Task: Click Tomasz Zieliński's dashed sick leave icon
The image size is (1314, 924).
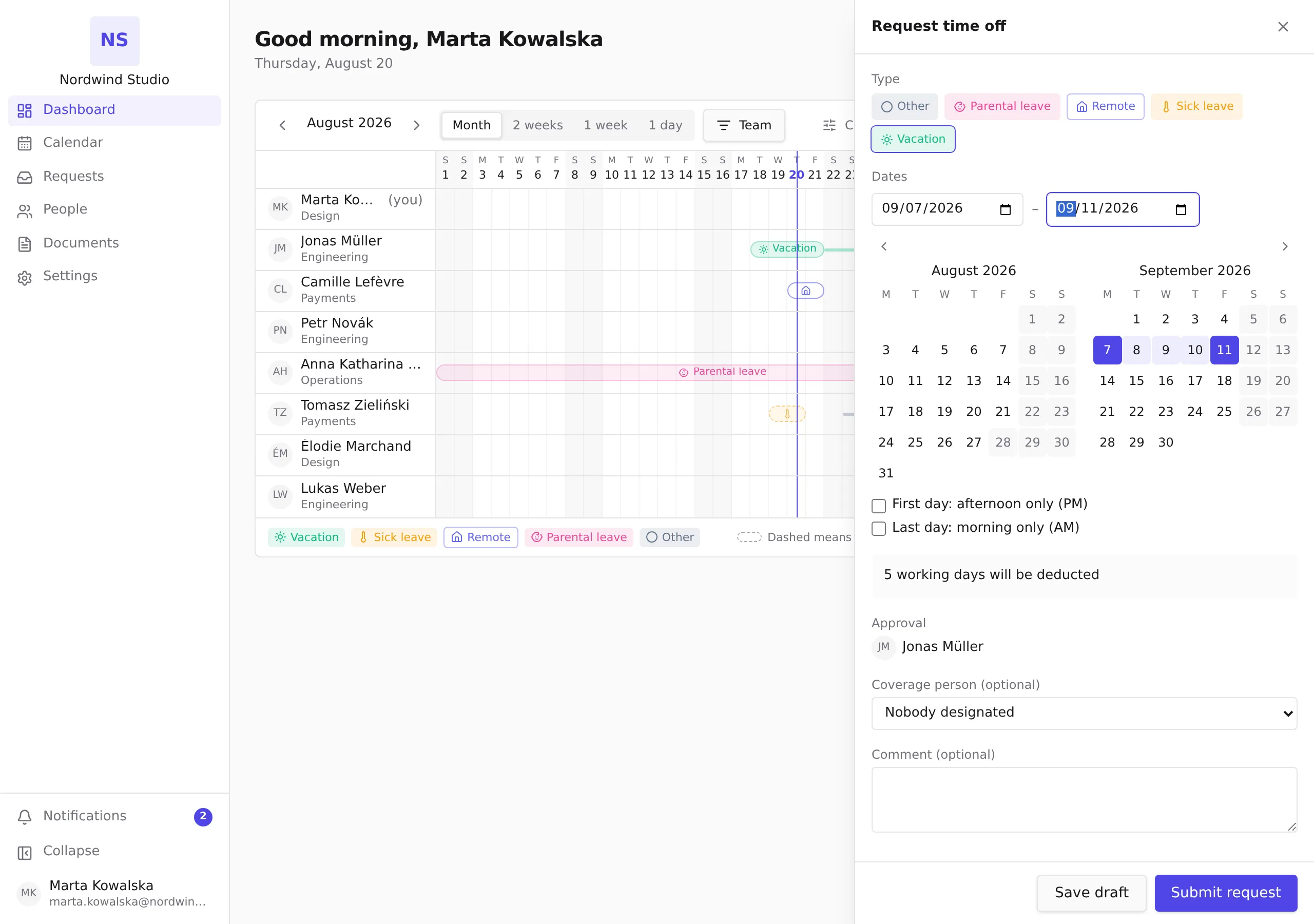Action: click(x=787, y=414)
